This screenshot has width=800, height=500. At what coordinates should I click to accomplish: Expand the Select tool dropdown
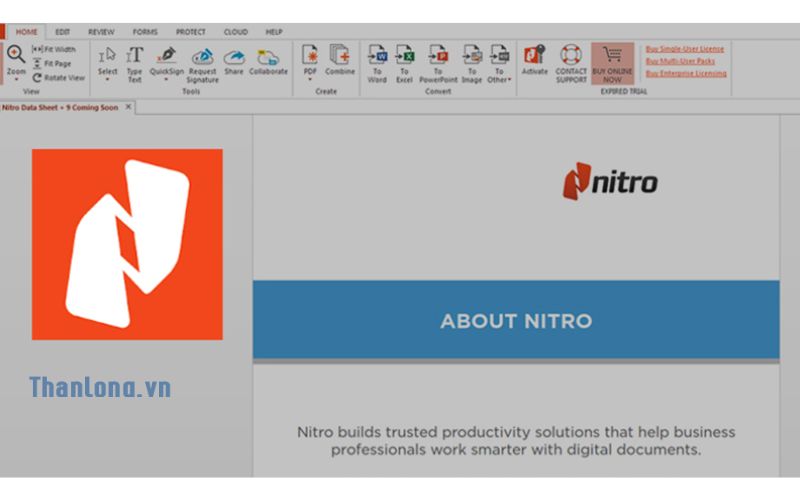tap(107, 80)
